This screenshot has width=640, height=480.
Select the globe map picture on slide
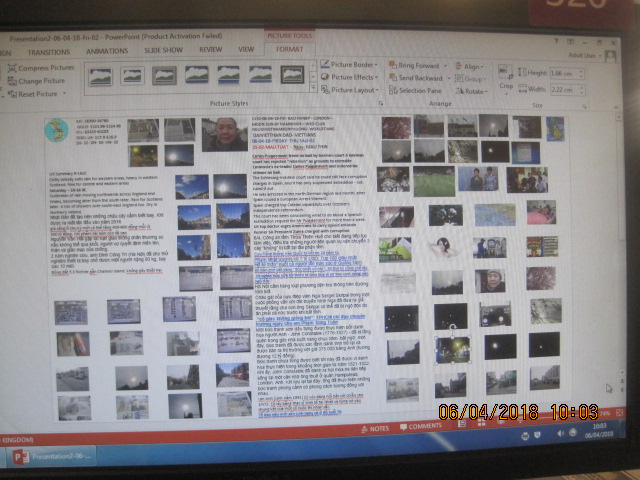pos(56,130)
